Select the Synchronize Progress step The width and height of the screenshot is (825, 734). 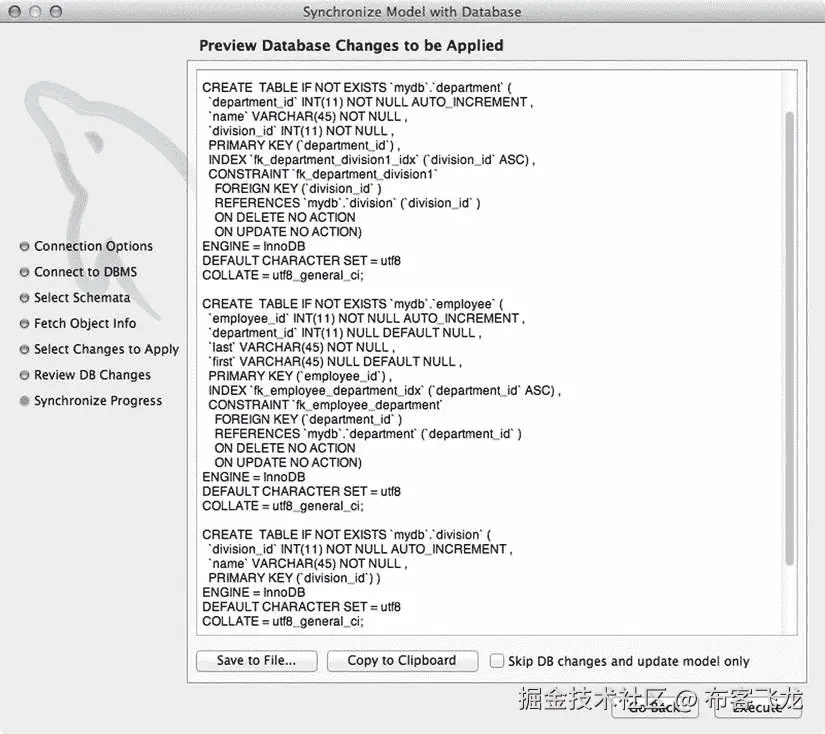98,401
